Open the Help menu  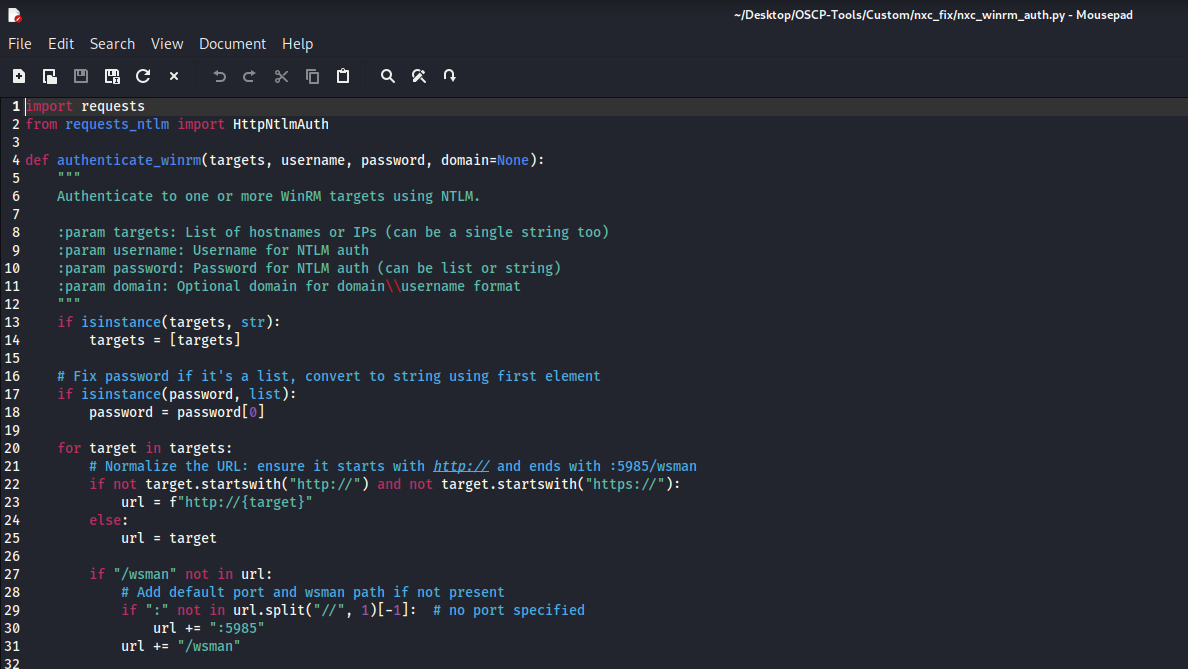[297, 44]
